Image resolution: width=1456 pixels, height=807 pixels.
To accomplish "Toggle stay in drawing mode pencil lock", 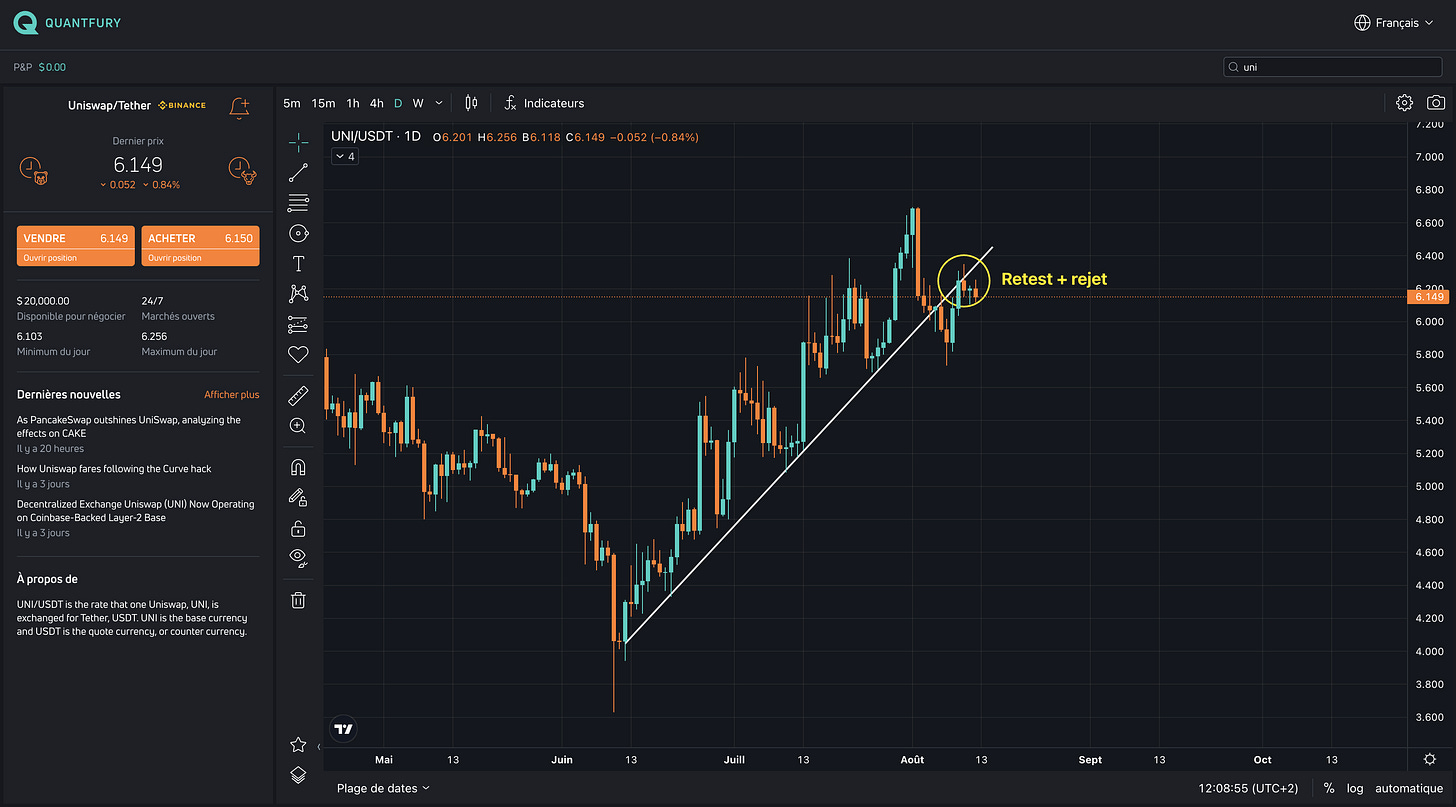I will coord(298,497).
